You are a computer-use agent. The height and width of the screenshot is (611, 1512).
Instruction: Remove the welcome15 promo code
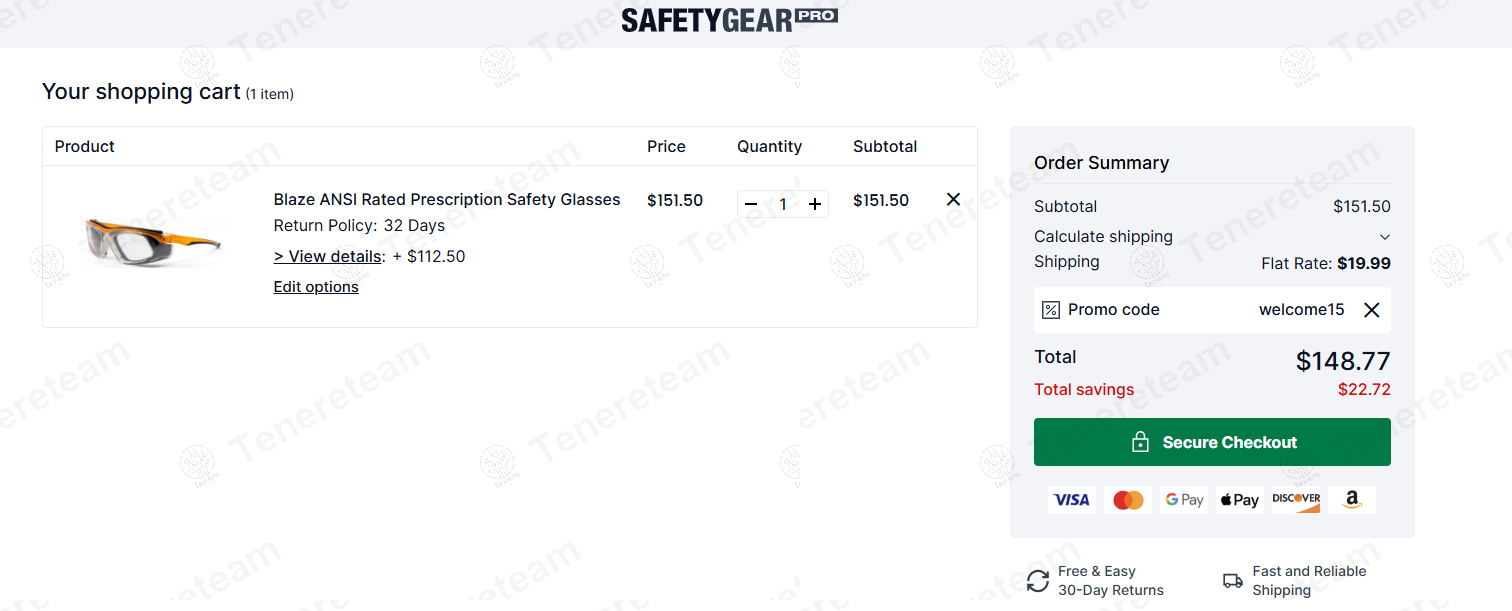click(1371, 310)
